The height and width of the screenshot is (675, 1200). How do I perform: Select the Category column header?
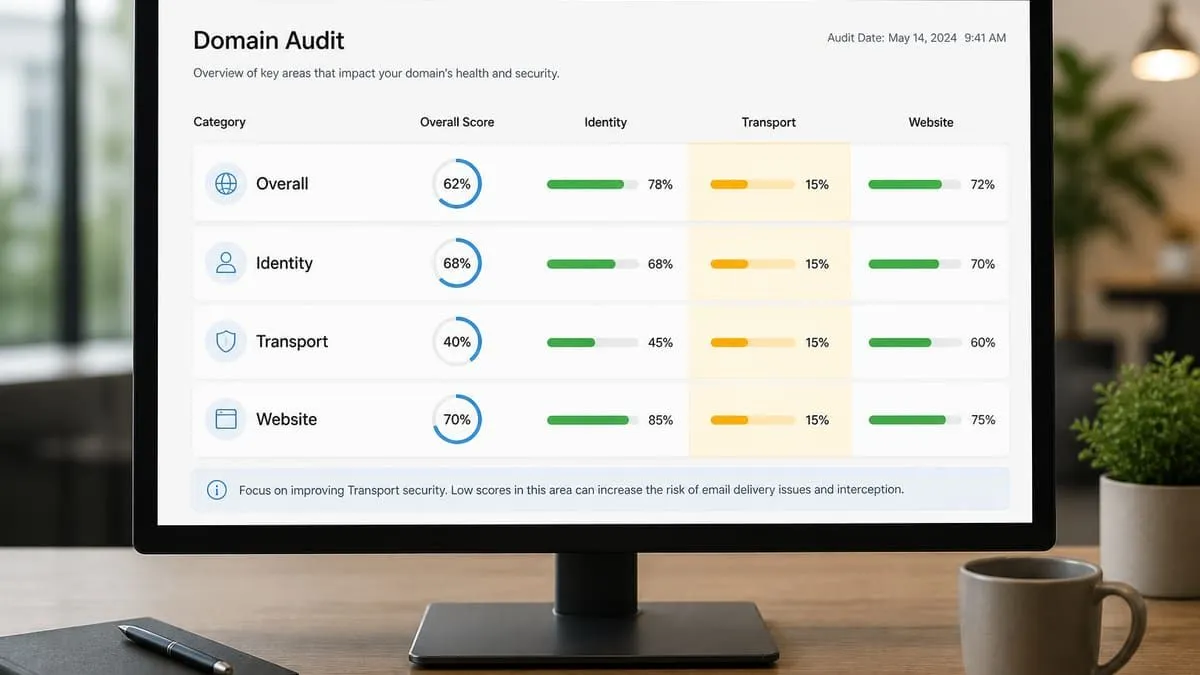(219, 122)
